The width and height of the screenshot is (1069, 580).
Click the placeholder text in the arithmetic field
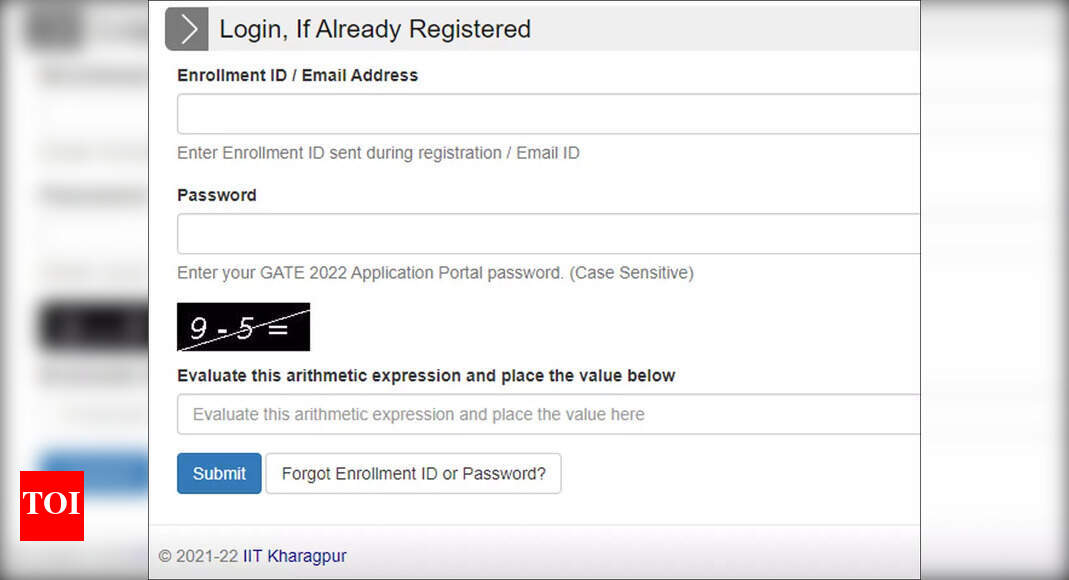[418, 413]
